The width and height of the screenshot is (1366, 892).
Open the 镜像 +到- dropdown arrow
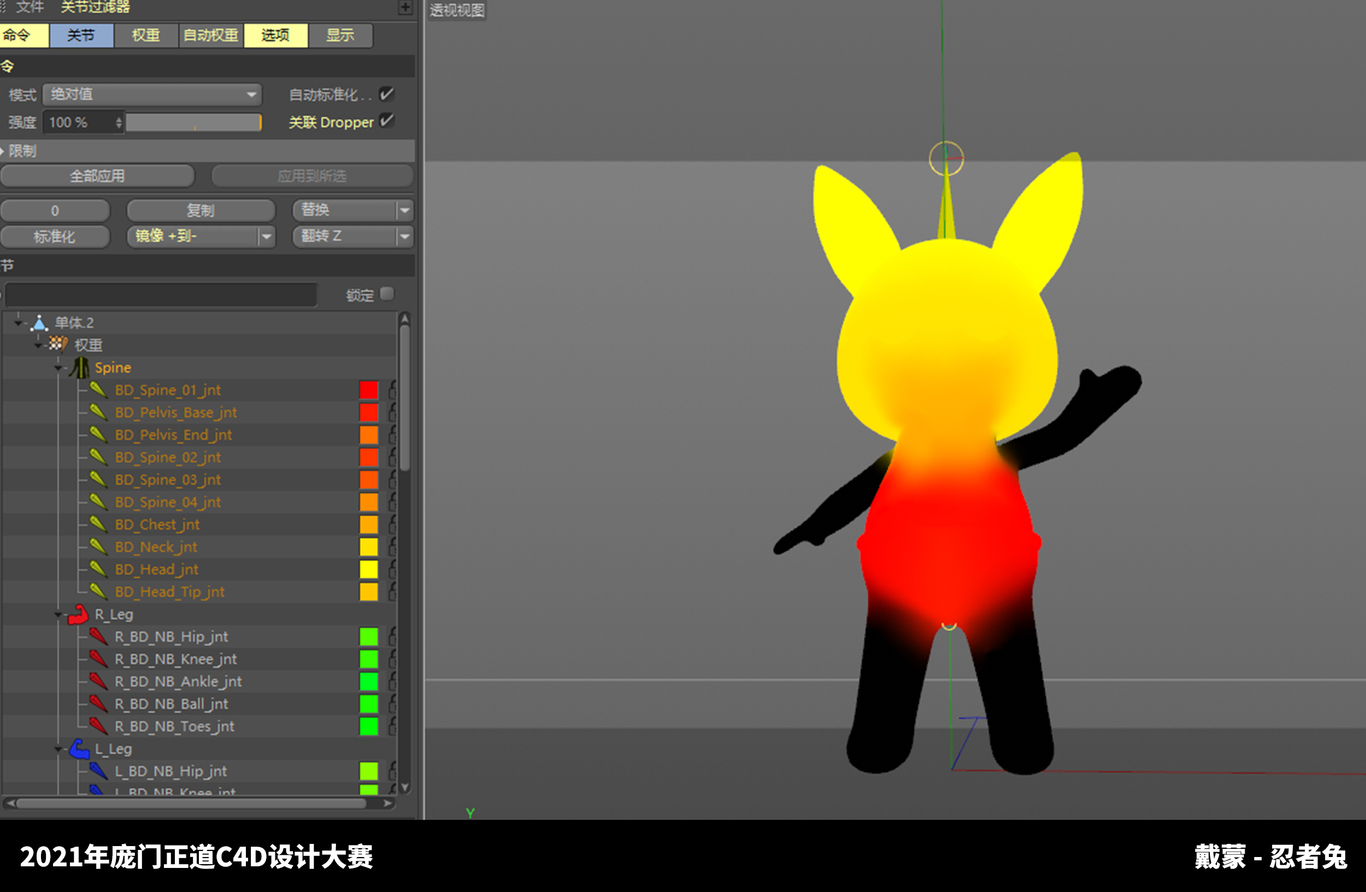click(x=266, y=237)
